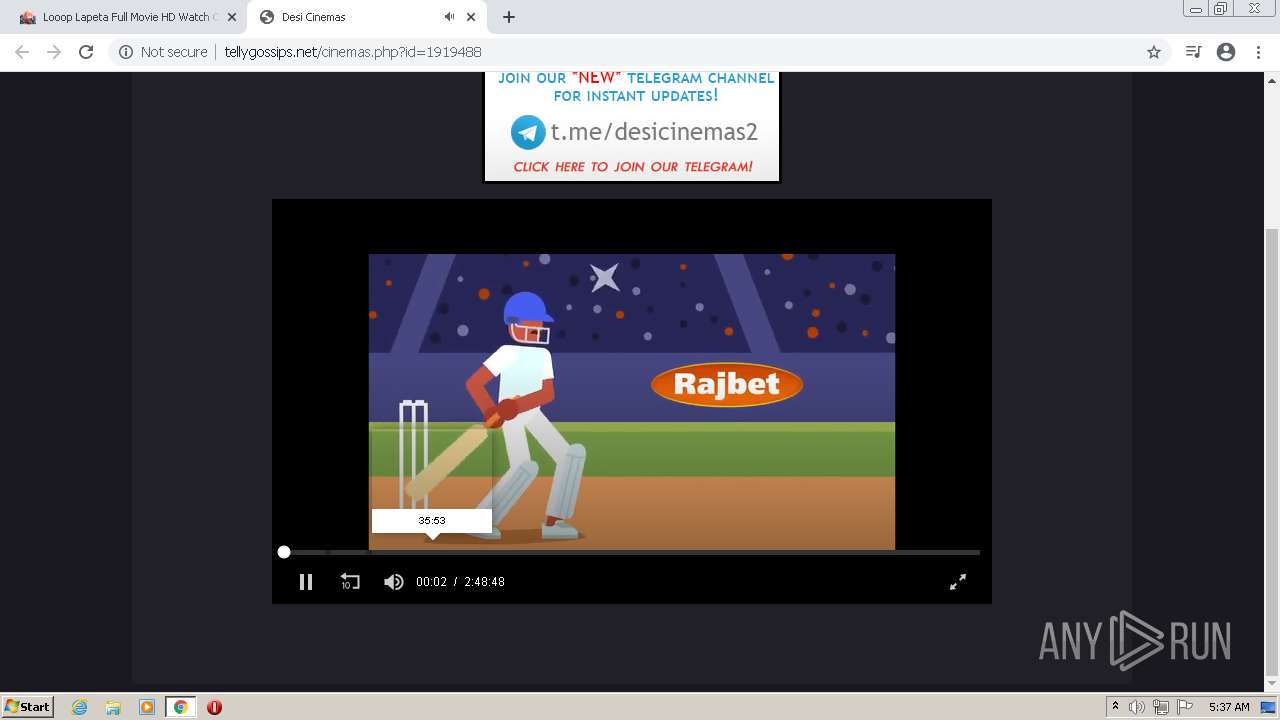
Task: Click the 00:02 elapsed time text
Action: coord(431,582)
